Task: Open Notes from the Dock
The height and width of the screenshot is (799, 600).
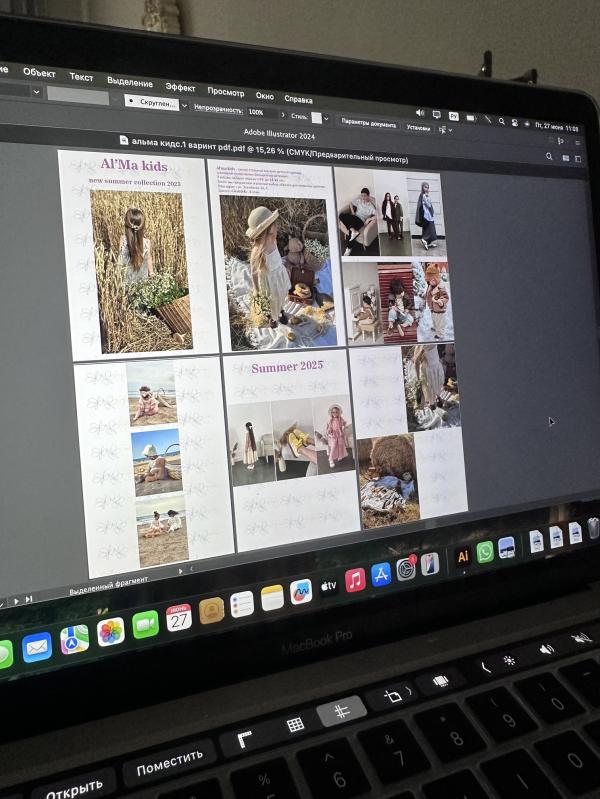Action: click(272, 598)
